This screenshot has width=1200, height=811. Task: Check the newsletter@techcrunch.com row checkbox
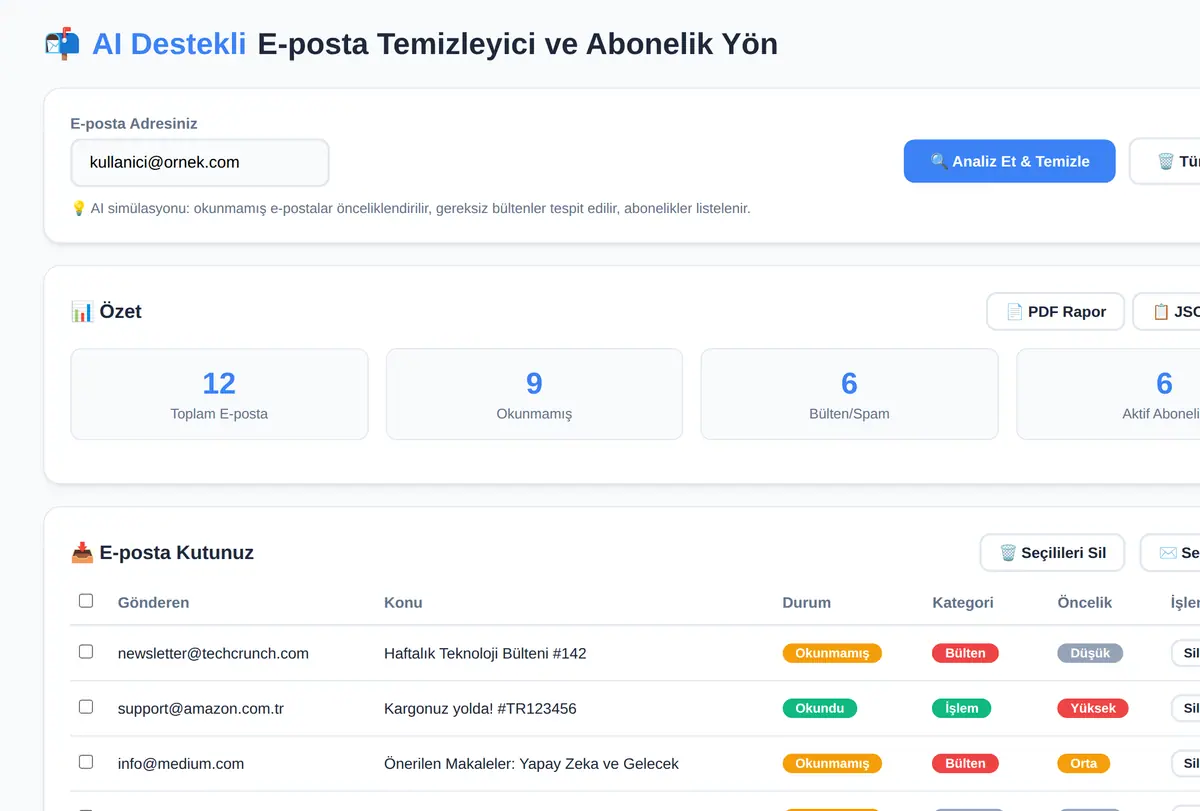[86, 651]
